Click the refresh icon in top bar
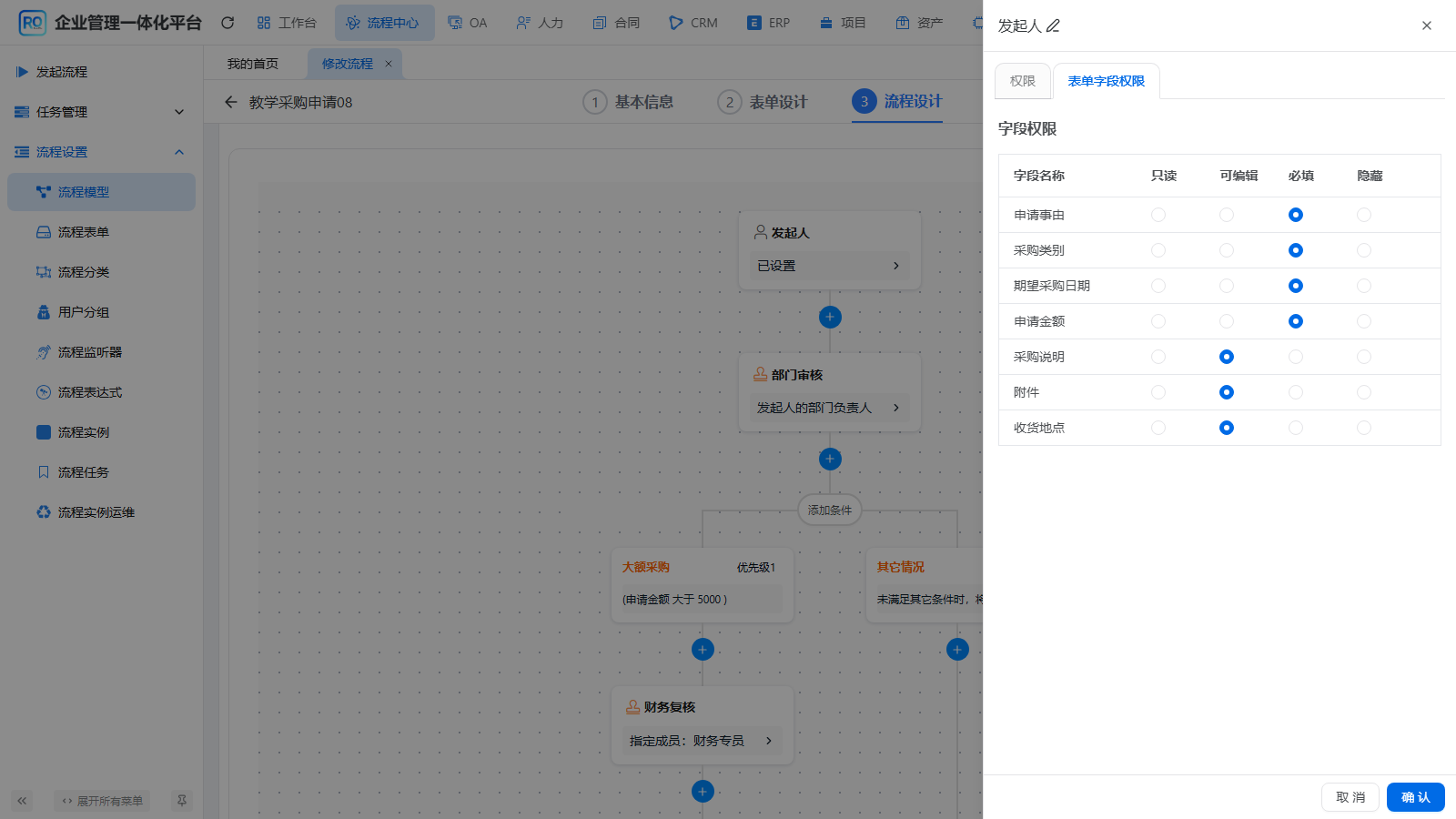The image size is (1456, 819). 227,23
